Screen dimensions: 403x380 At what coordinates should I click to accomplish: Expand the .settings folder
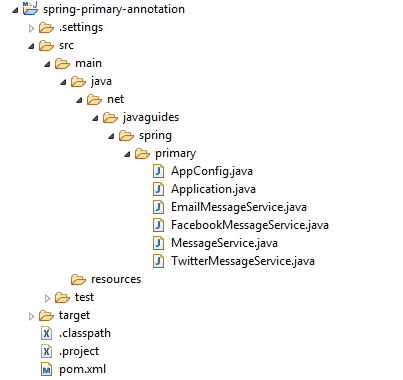[31, 28]
